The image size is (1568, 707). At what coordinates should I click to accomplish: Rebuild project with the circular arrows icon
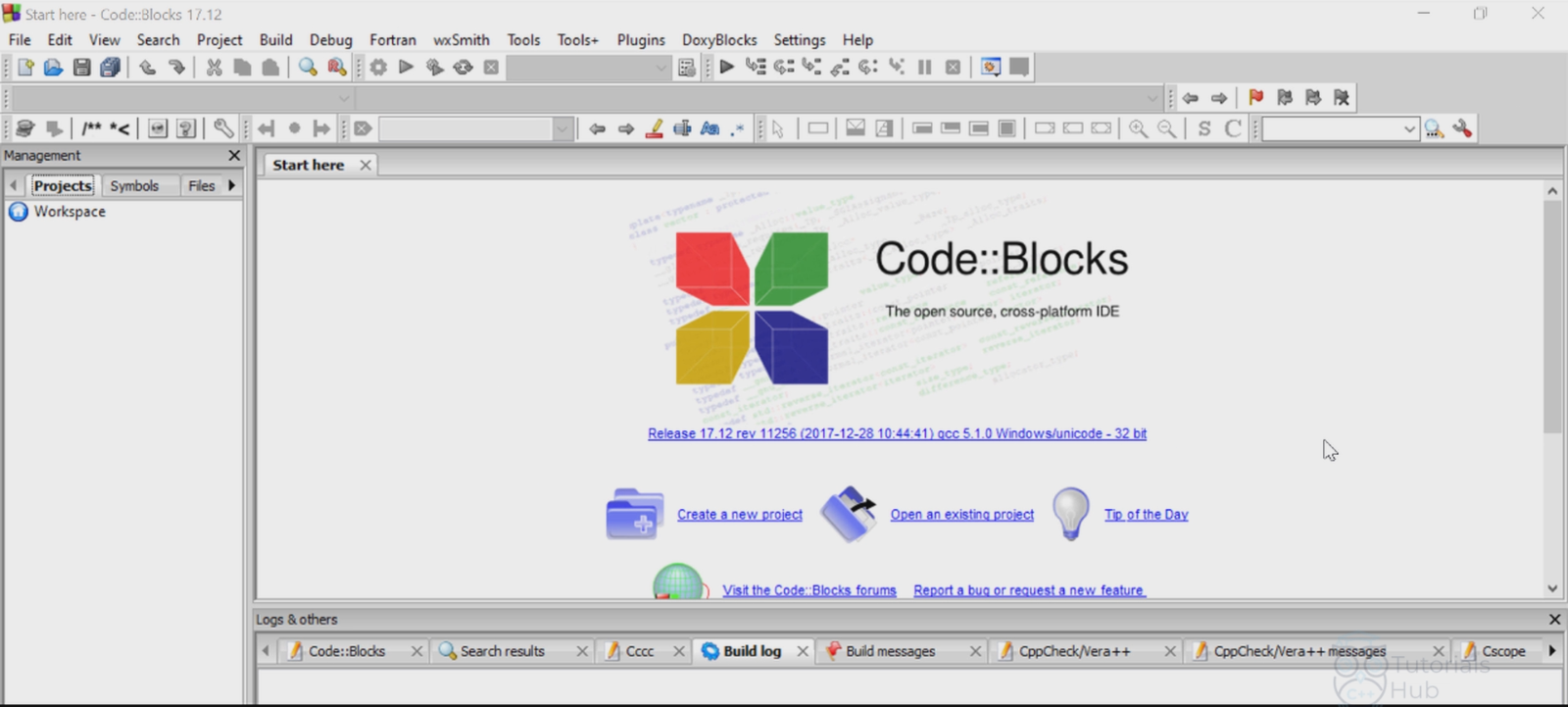tap(464, 67)
